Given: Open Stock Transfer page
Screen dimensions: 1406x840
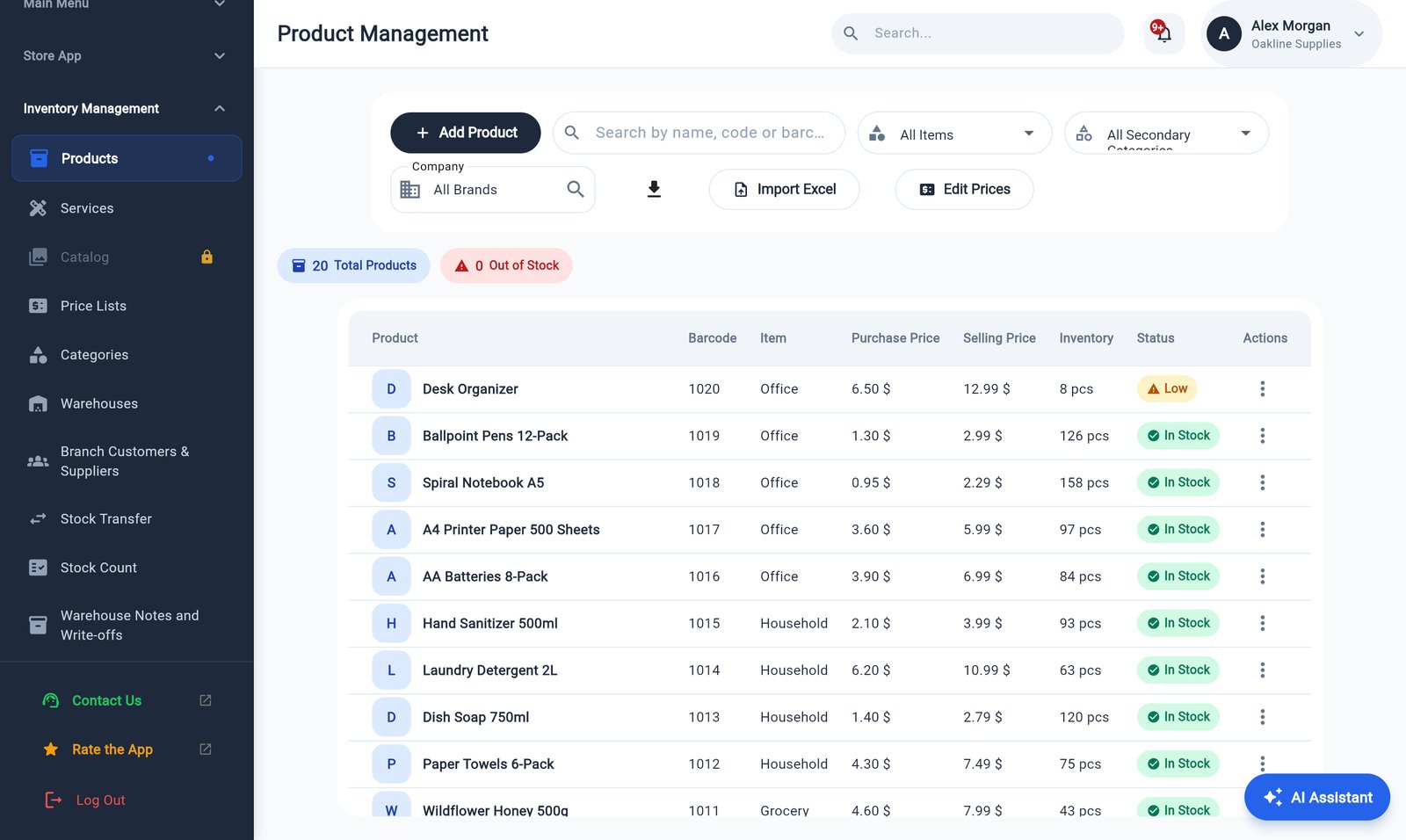Looking at the screenshot, I should point(127,518).
